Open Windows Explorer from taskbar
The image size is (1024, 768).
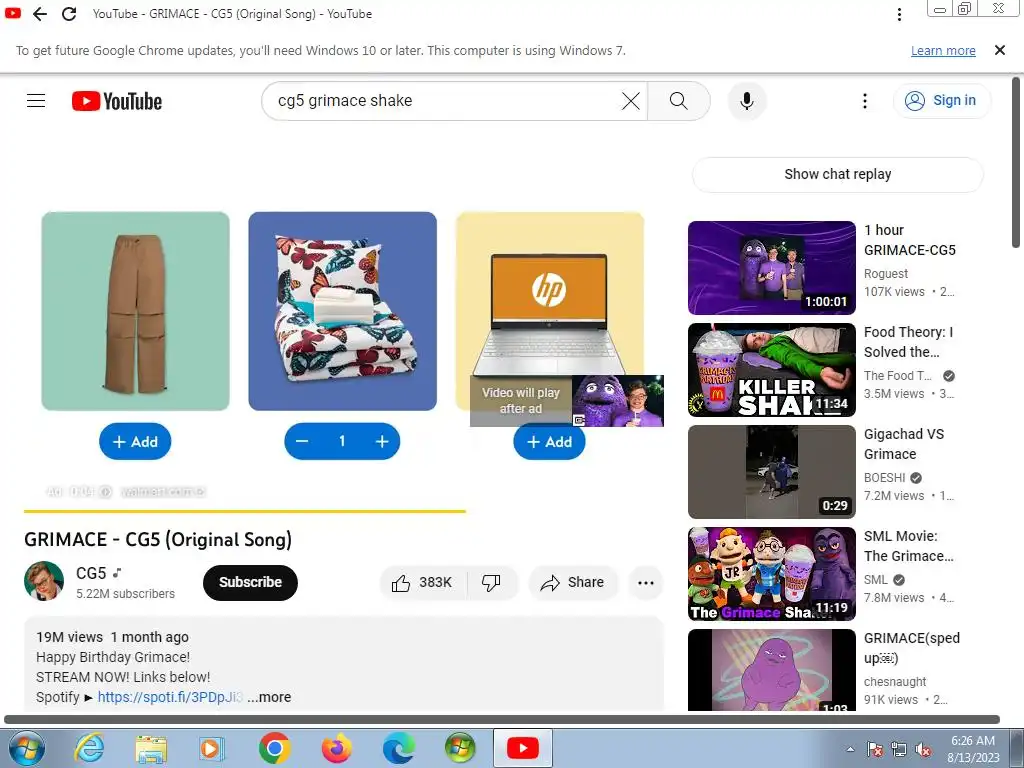coord(151,748)
